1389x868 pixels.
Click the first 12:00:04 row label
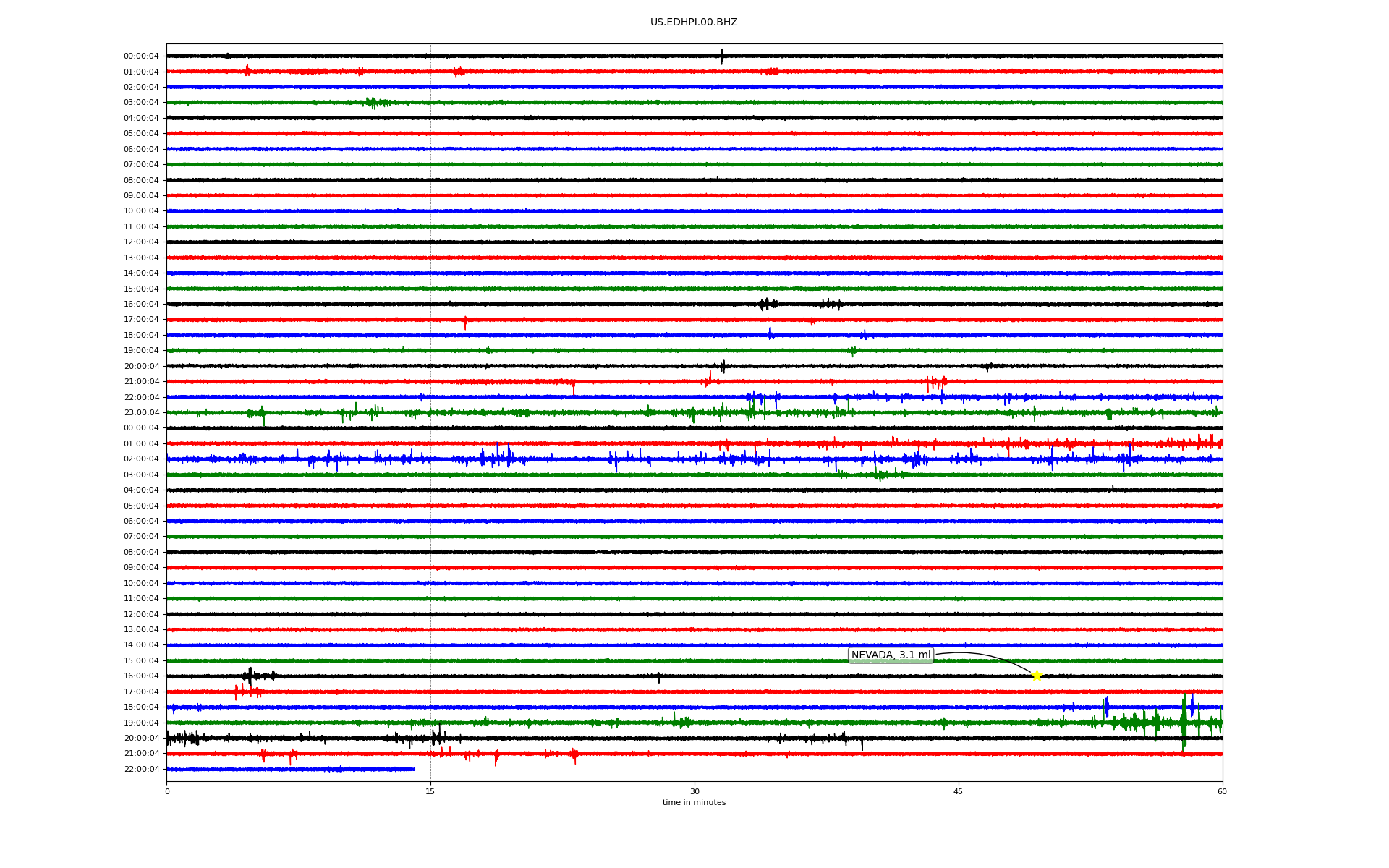click(141, 242)
